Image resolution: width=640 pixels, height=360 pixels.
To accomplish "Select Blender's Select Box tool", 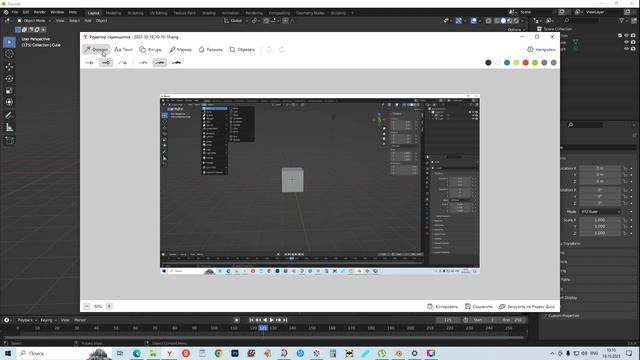I will coord(9,42).
